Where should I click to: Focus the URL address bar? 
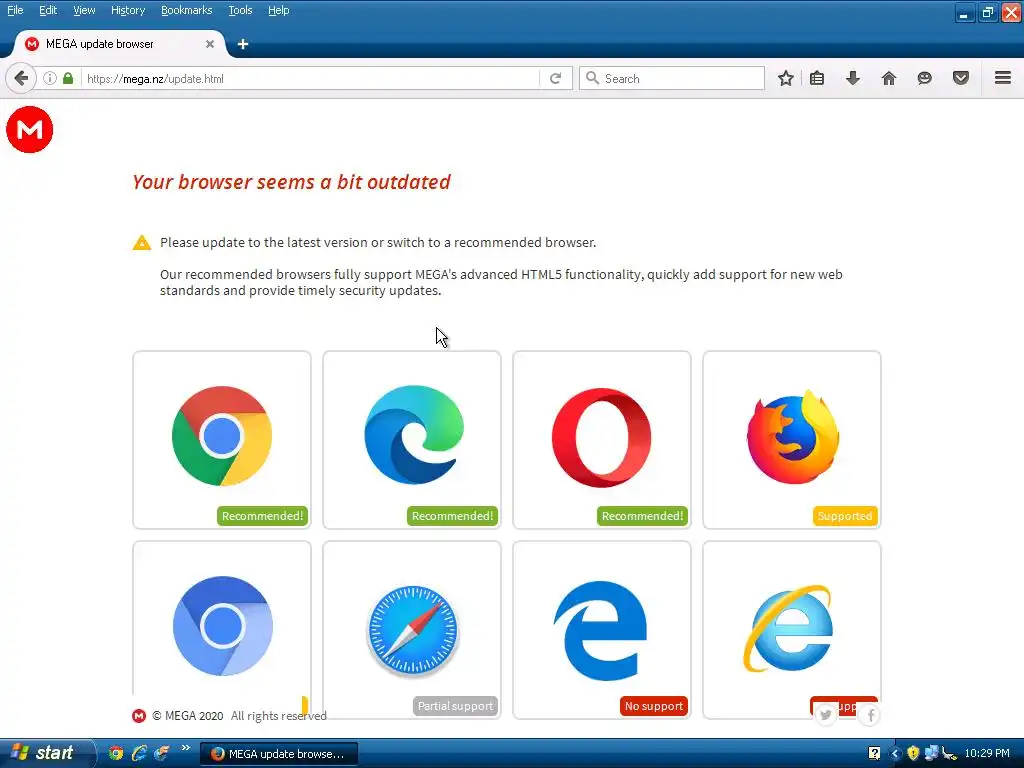click(x=311, y=78)
